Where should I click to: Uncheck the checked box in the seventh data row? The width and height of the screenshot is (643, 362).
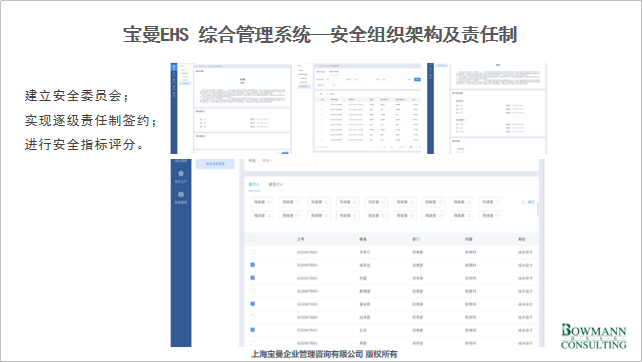pyautogui.click(x=253, y=330)
